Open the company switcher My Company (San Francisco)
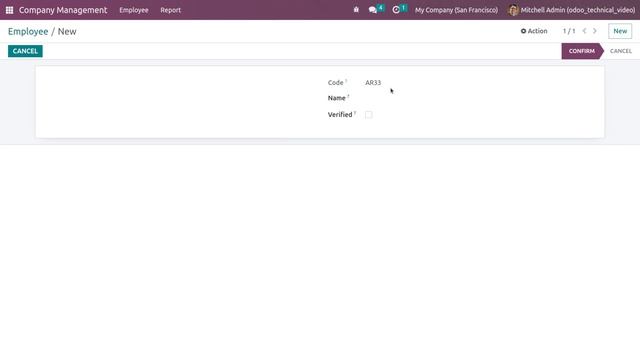640x360 pixels. (x=456, y=10)
